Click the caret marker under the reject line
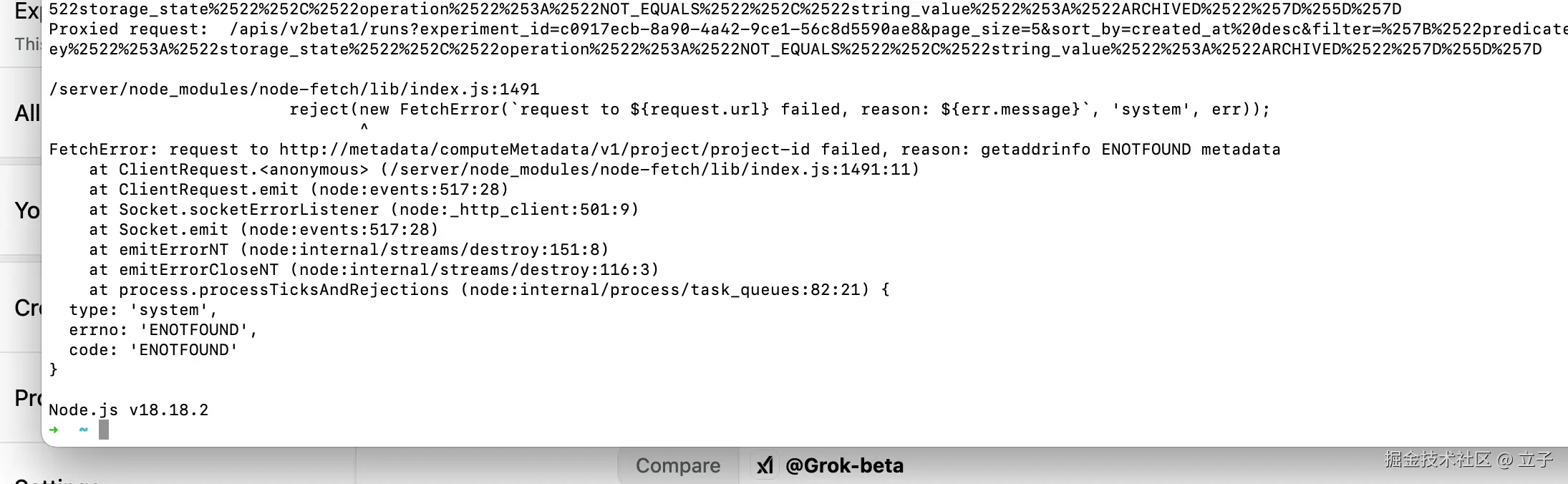 364,128
